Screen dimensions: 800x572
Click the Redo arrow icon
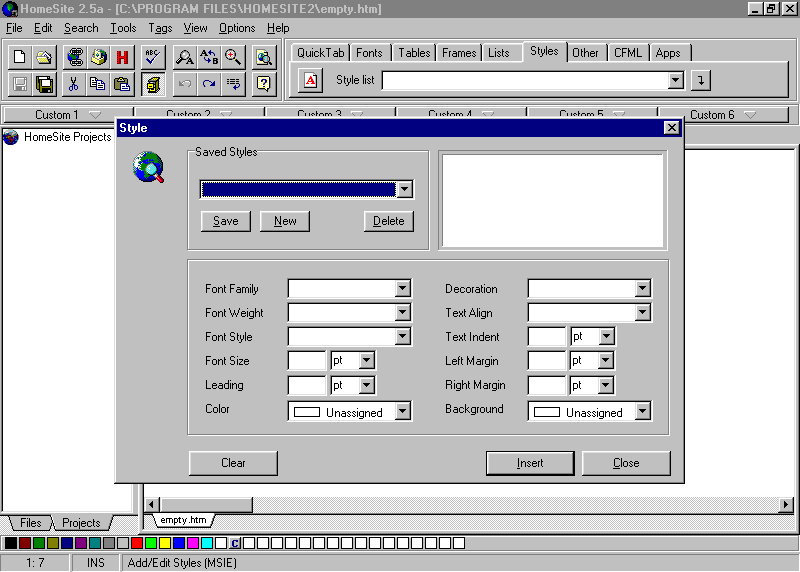tap(209, 84)
